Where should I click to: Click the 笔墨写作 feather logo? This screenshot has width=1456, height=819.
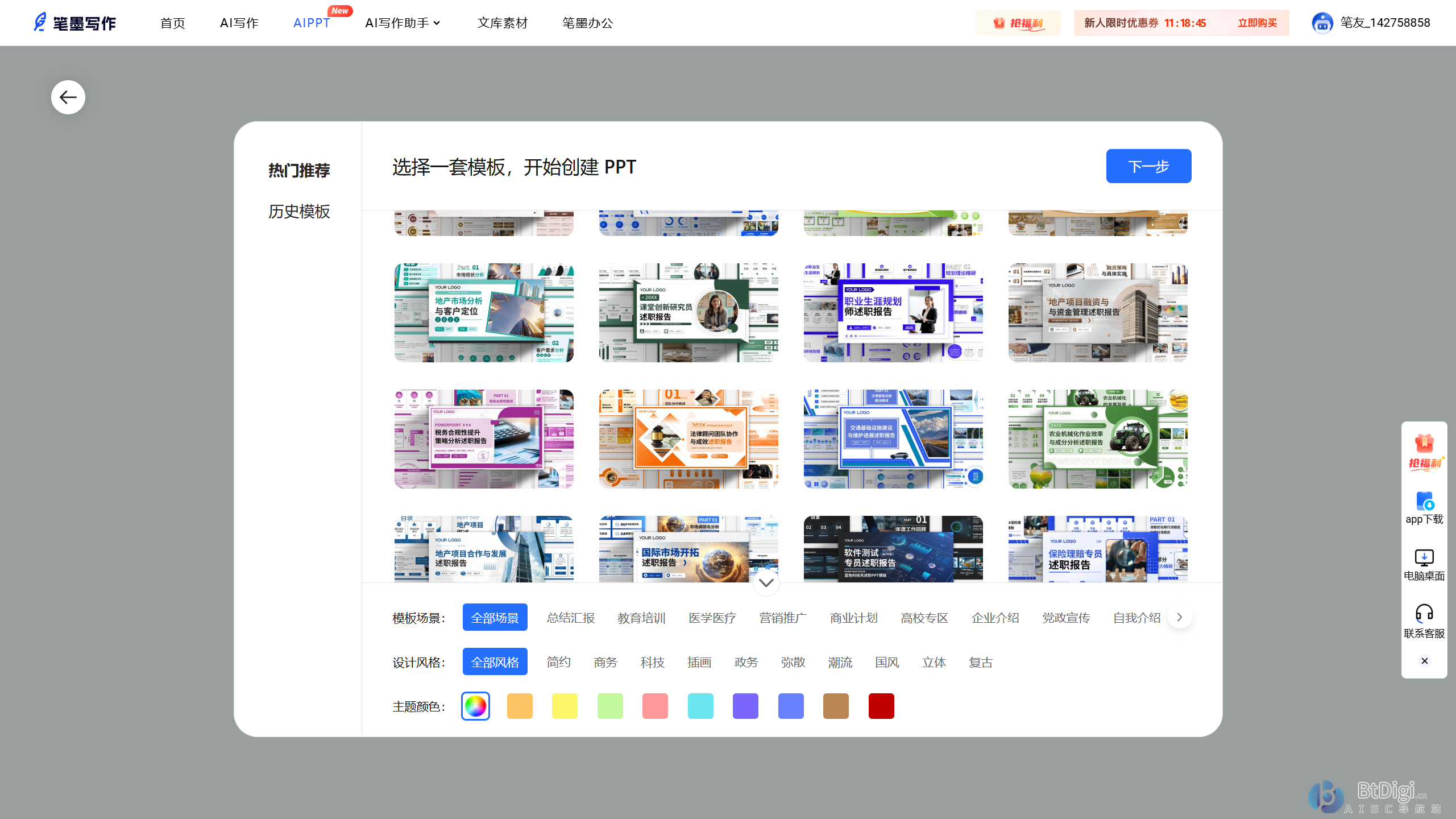(x=40, y=22)
